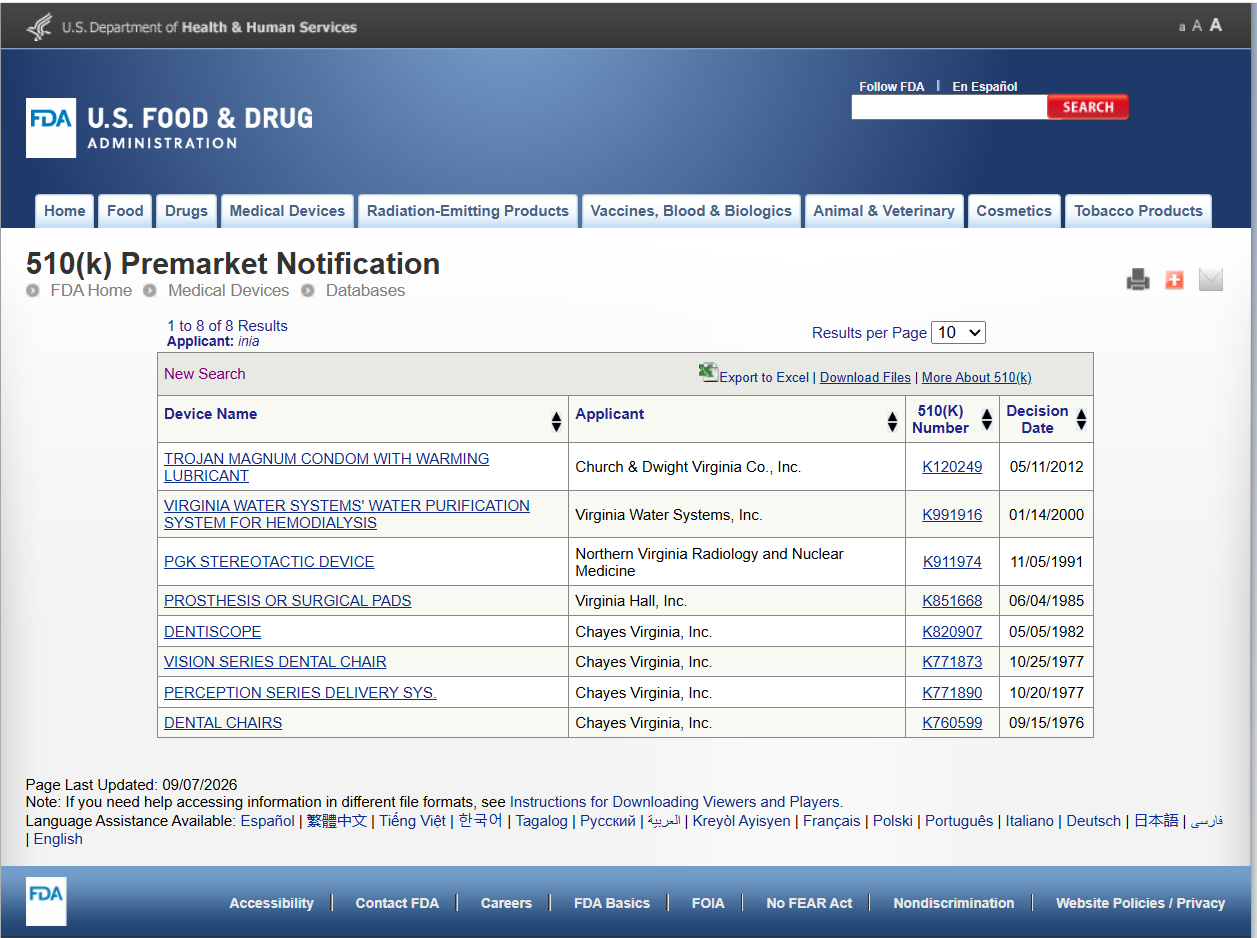Open the Results per Page dropdown

pyautogui.click(x=958, y=333)
